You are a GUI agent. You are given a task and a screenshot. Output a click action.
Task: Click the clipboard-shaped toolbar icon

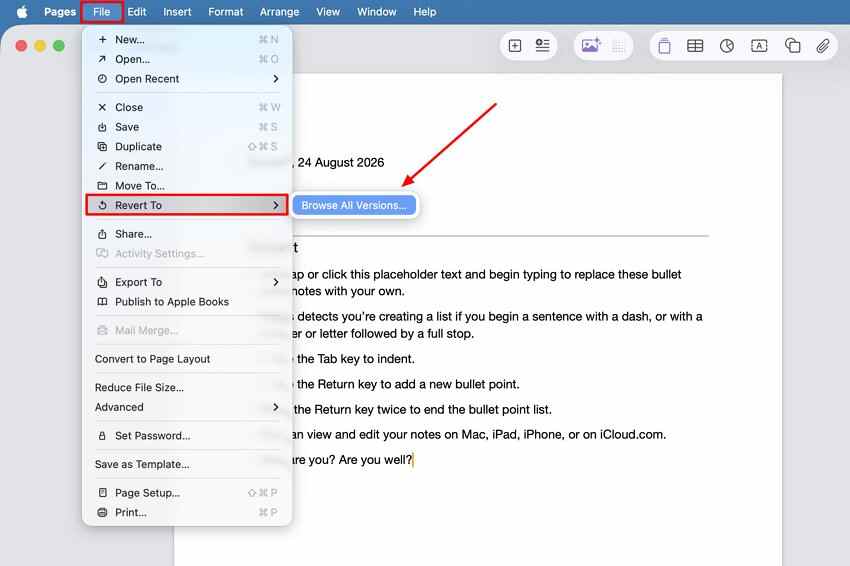[x=664, y=46]
